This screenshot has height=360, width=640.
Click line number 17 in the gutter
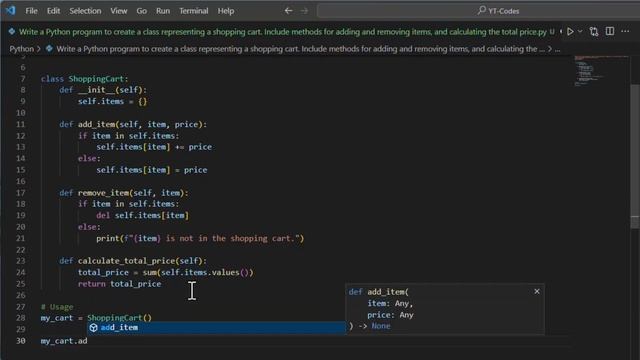click(x=20, y=193)
